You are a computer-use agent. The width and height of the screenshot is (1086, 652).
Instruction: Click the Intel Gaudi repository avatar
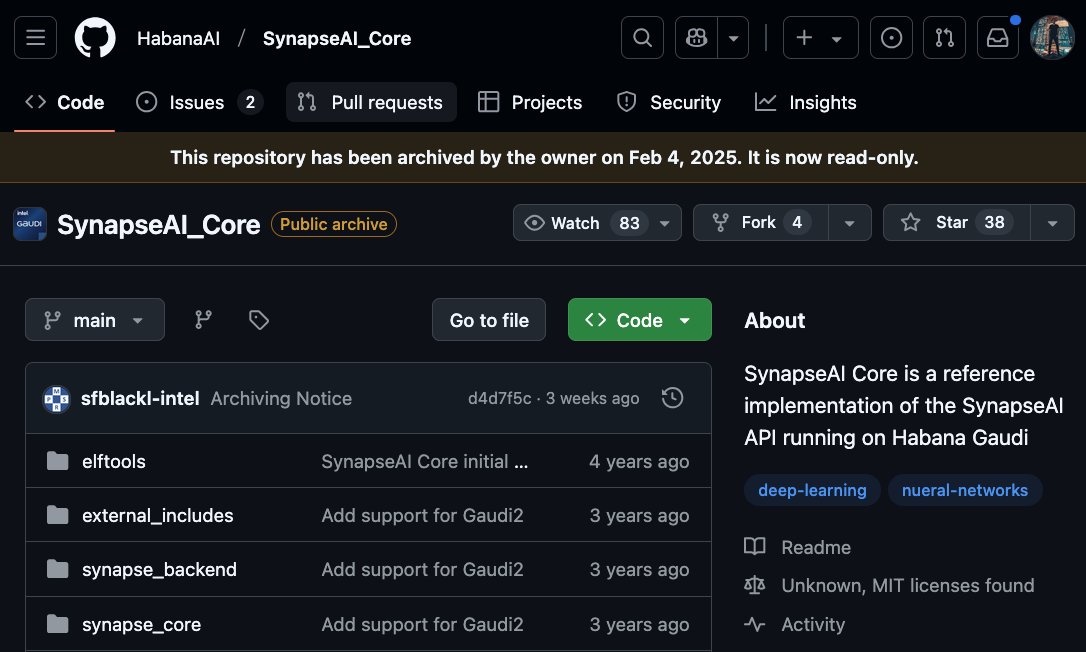click(x=30, y=224)
